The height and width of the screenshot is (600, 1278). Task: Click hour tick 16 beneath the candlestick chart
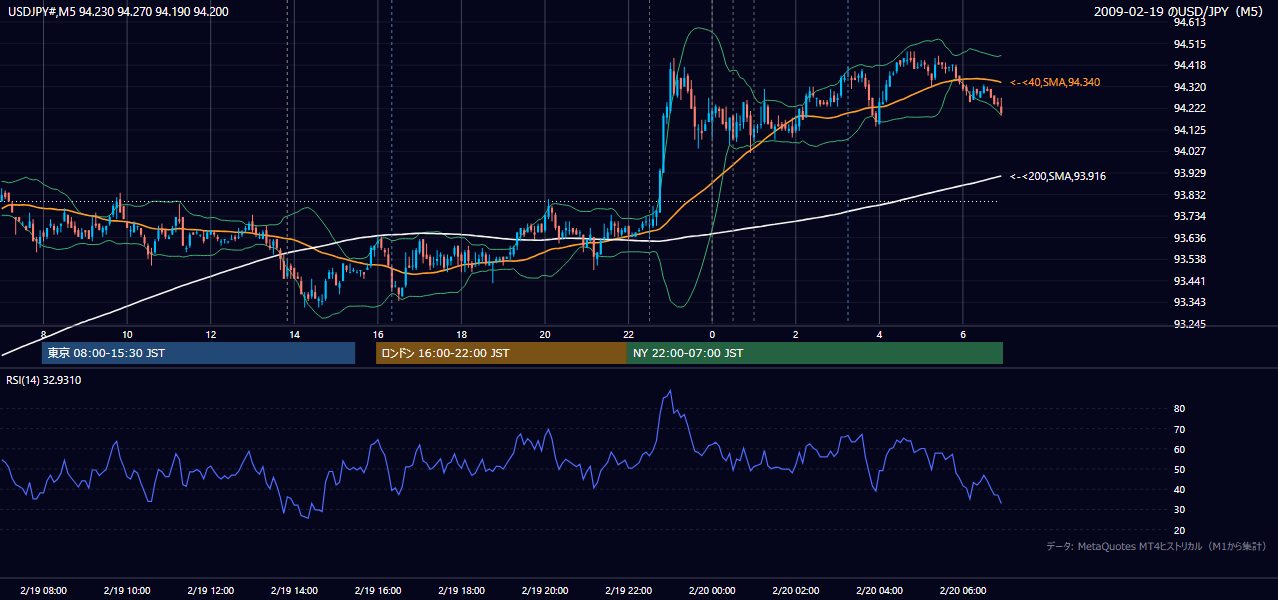click(377, 334)
